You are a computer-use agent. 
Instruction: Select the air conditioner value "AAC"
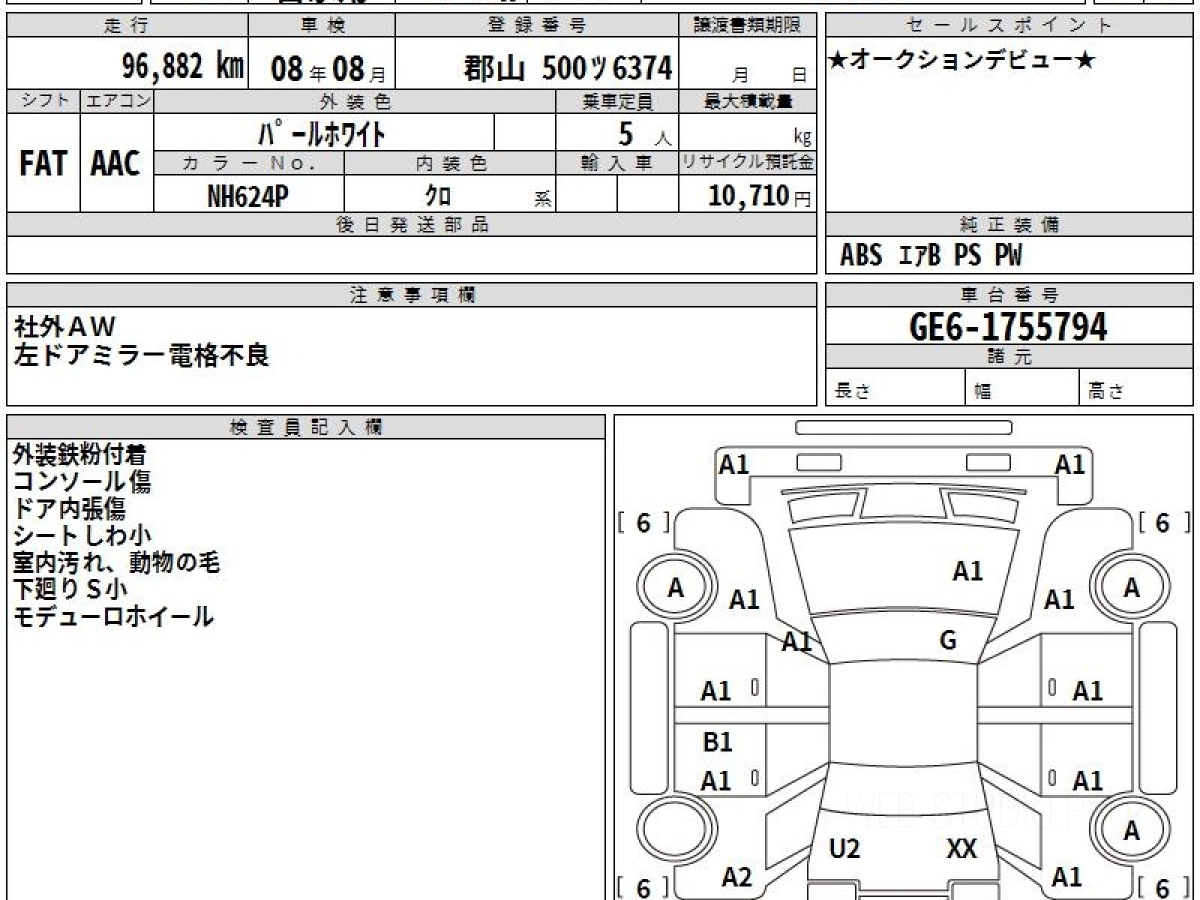tap(116, 164)
